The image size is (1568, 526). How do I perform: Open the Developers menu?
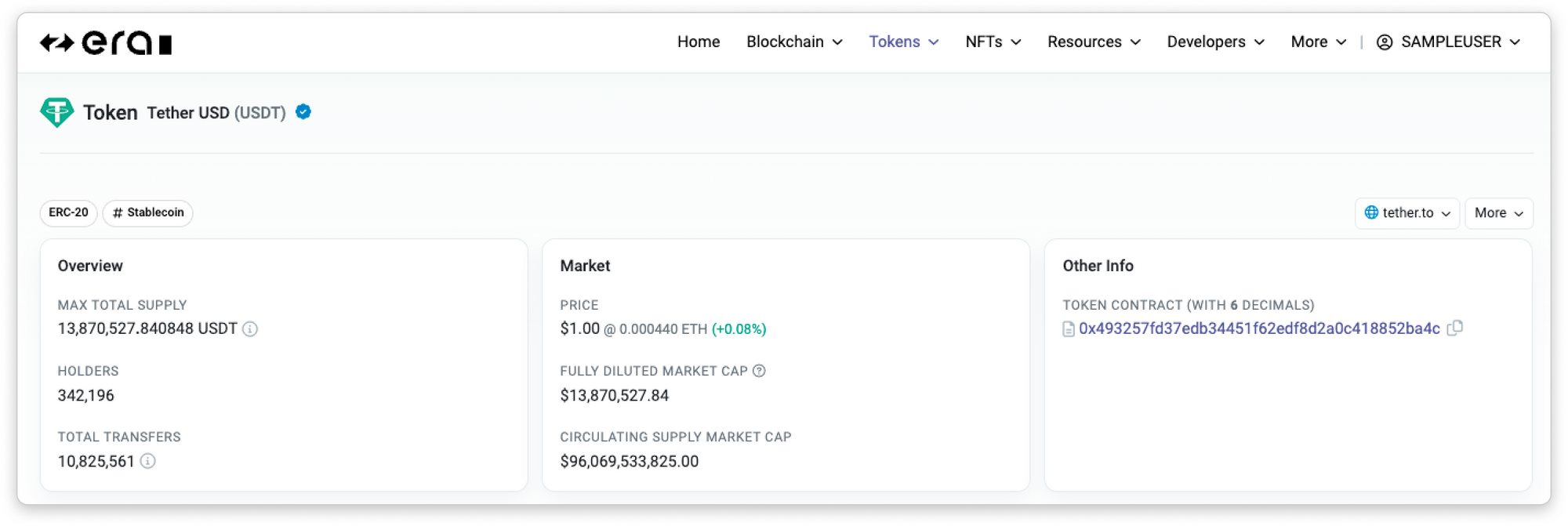(x=1215, y=42)
